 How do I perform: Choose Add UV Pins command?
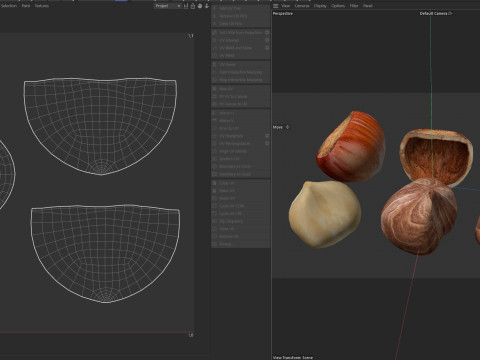pos(241,8)
